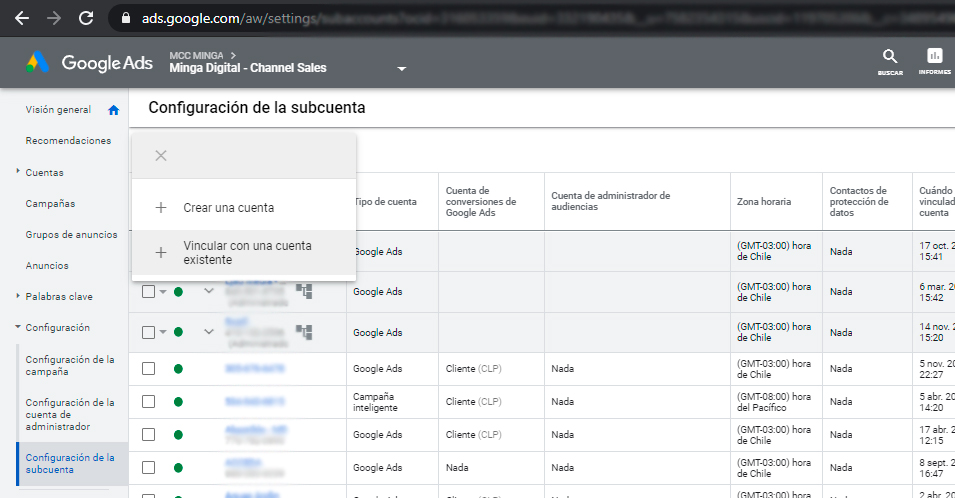This screenshot has height=498, width=955.
Task: Go to Campañas in the sidebar
Action: [x=51, y=204]
